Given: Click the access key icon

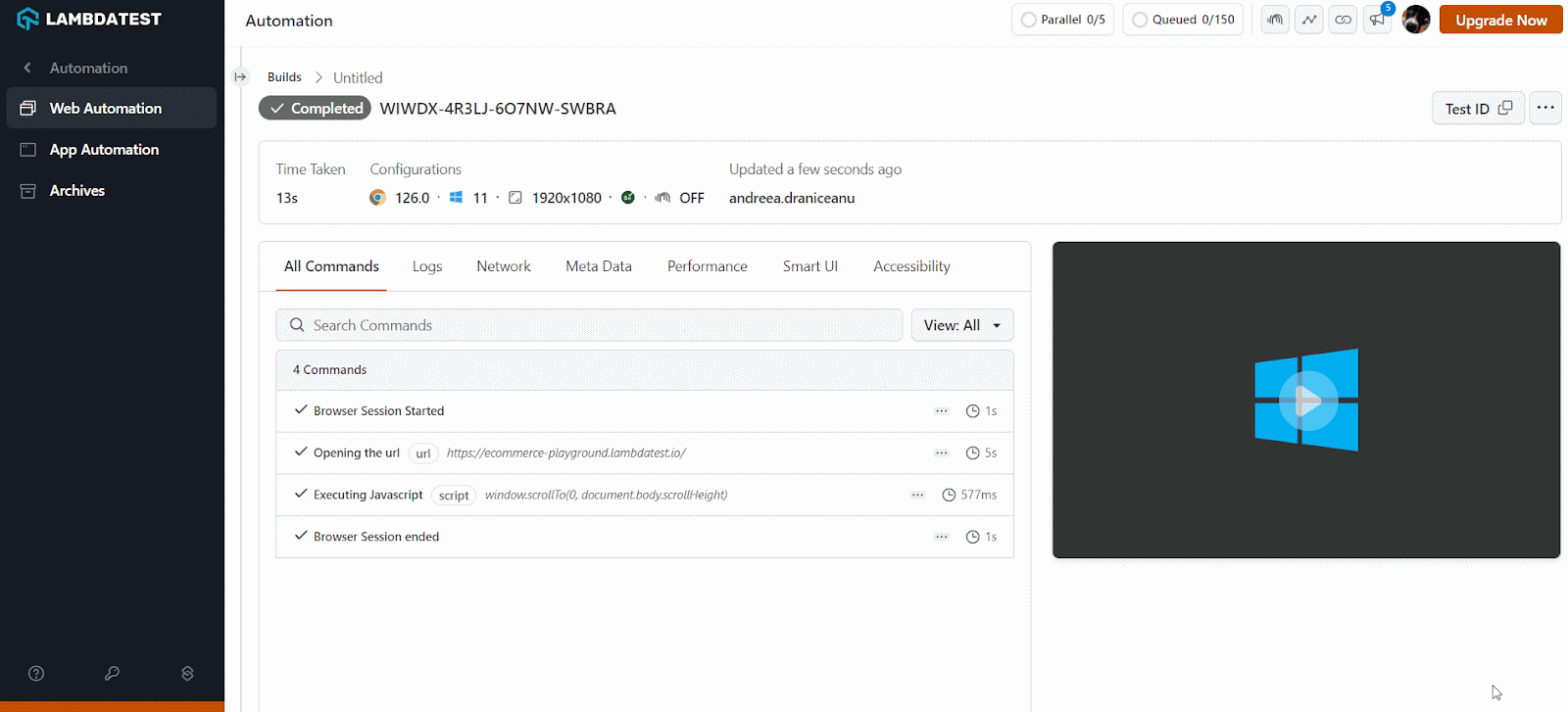Looking at the screenshot, I should 112,673.
